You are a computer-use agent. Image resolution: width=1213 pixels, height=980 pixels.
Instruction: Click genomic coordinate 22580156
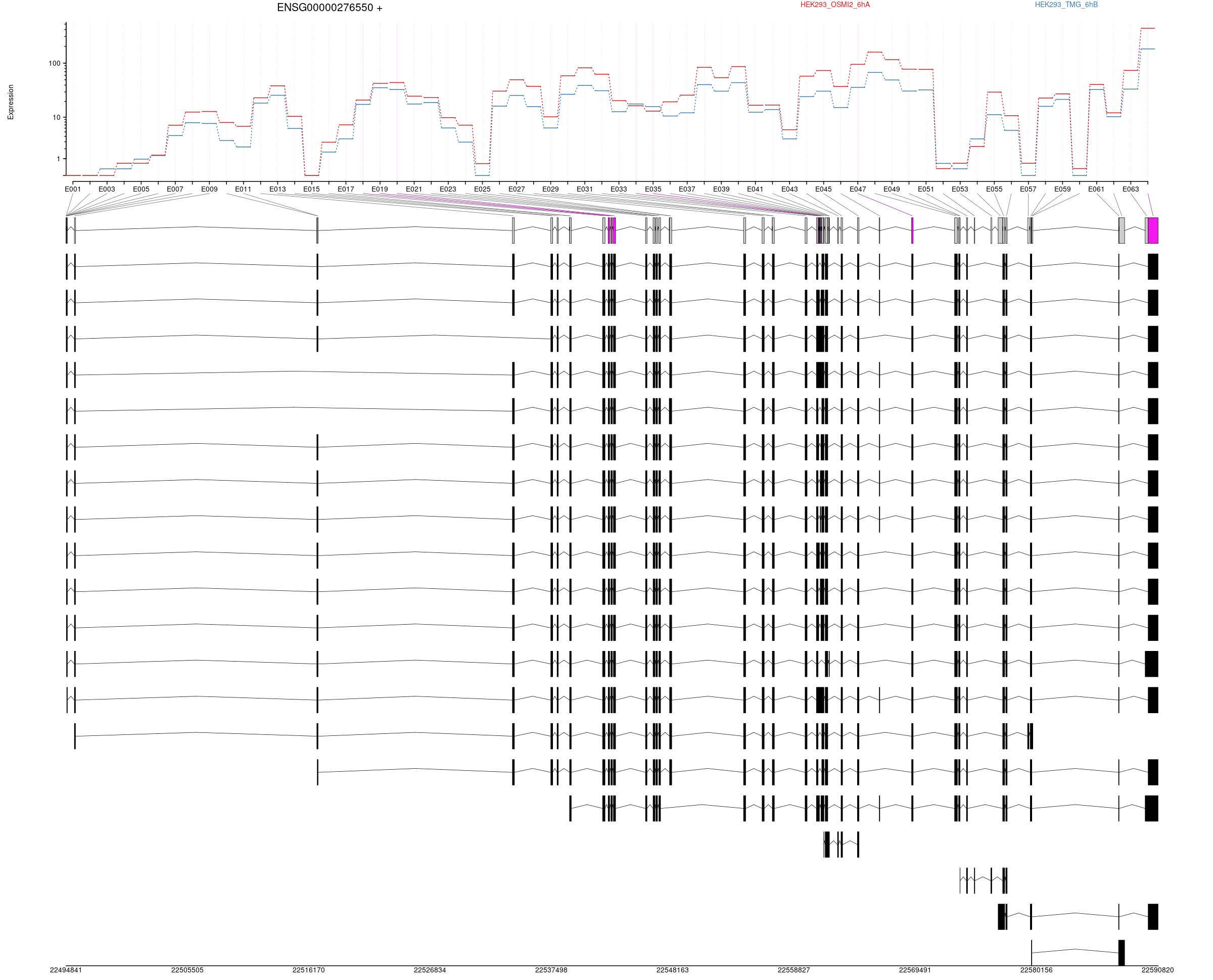pos(1037,970)
